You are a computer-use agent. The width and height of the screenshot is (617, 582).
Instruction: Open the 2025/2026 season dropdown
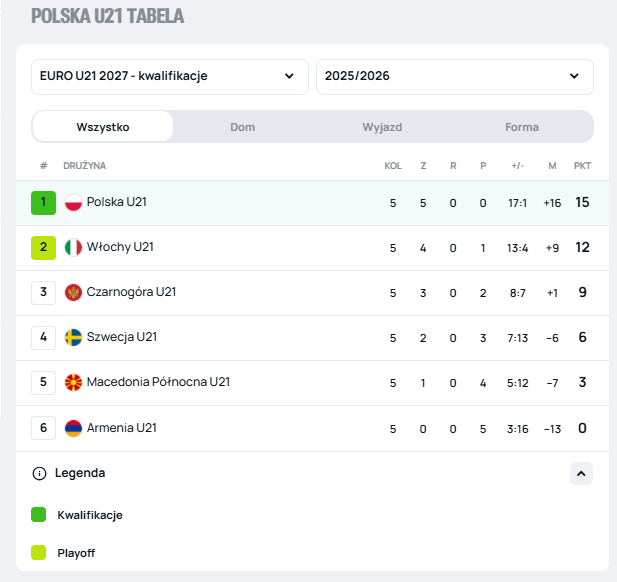pos(454,76)
